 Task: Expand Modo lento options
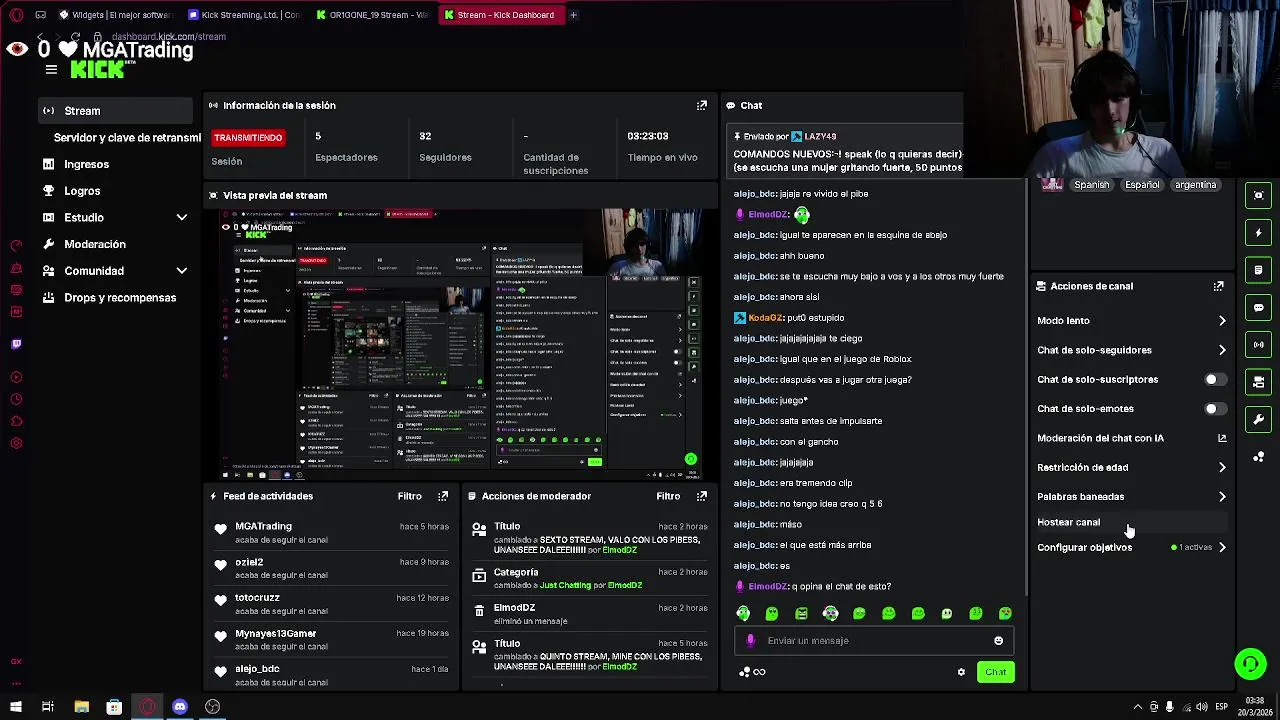point(1222,321)
